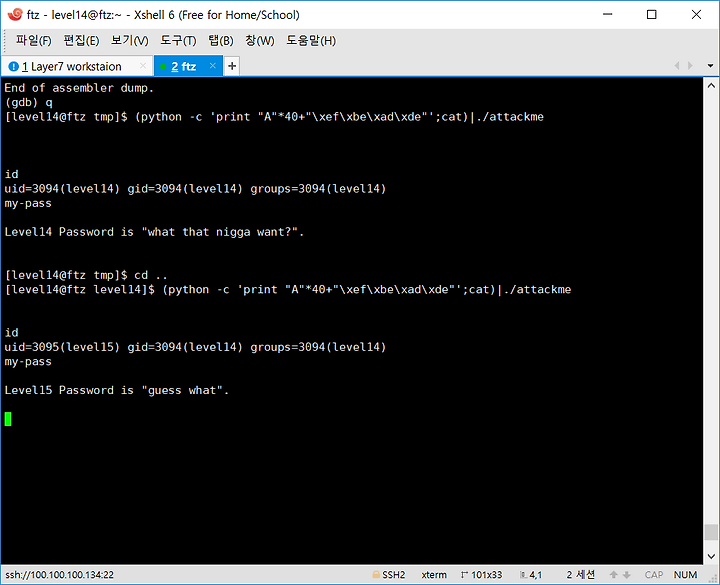Click the up arrow icon in status bar

pyautogui.click(x=613, y=575)
